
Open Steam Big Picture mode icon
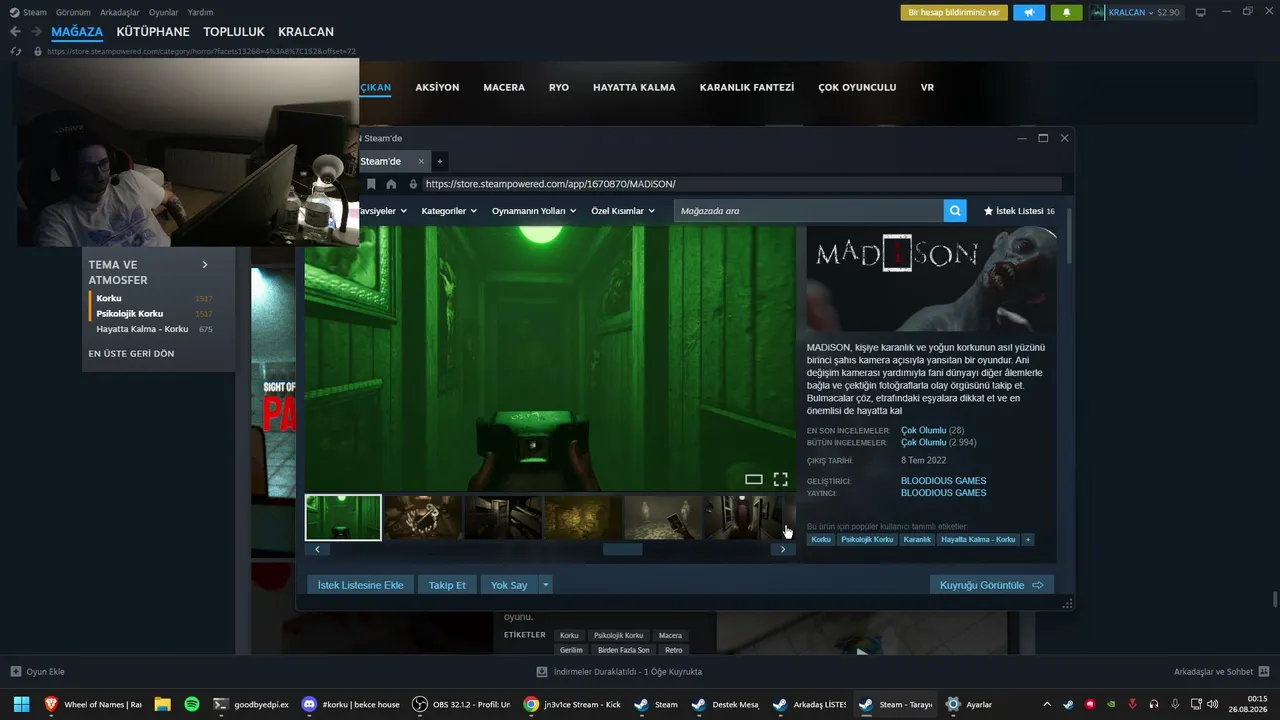point(1201,12)
